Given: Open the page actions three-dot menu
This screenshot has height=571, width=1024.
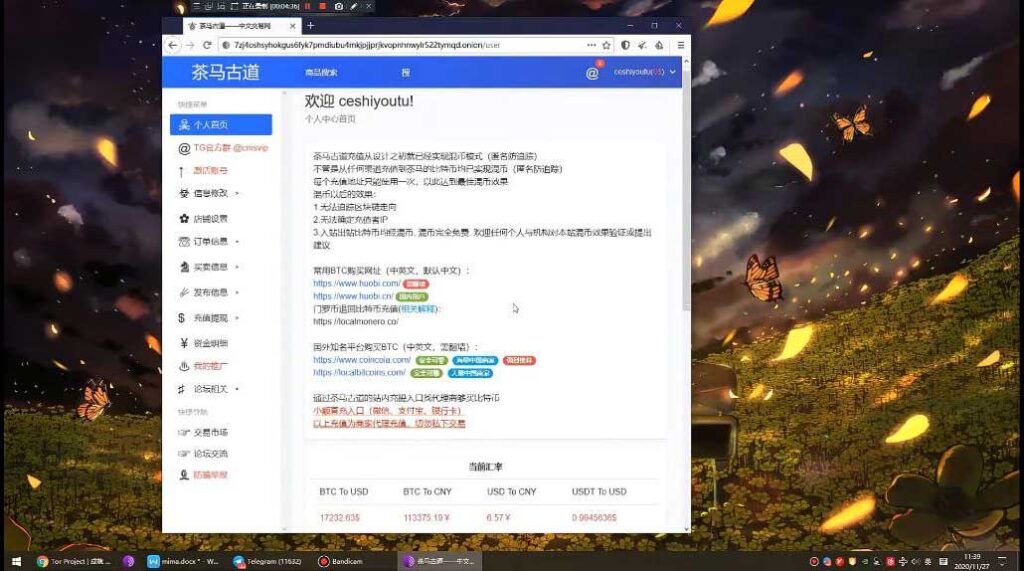Looking at the screenshot, I should 591,45.
